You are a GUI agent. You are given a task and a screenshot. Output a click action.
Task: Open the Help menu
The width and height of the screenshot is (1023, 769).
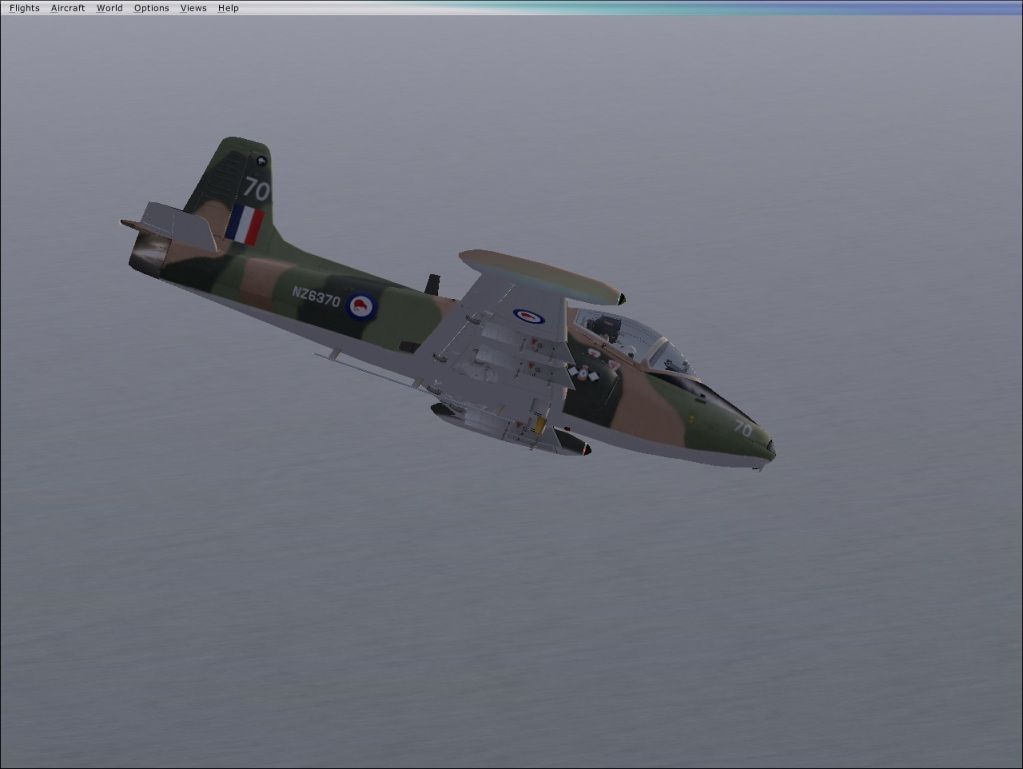[x=228, y=8]
